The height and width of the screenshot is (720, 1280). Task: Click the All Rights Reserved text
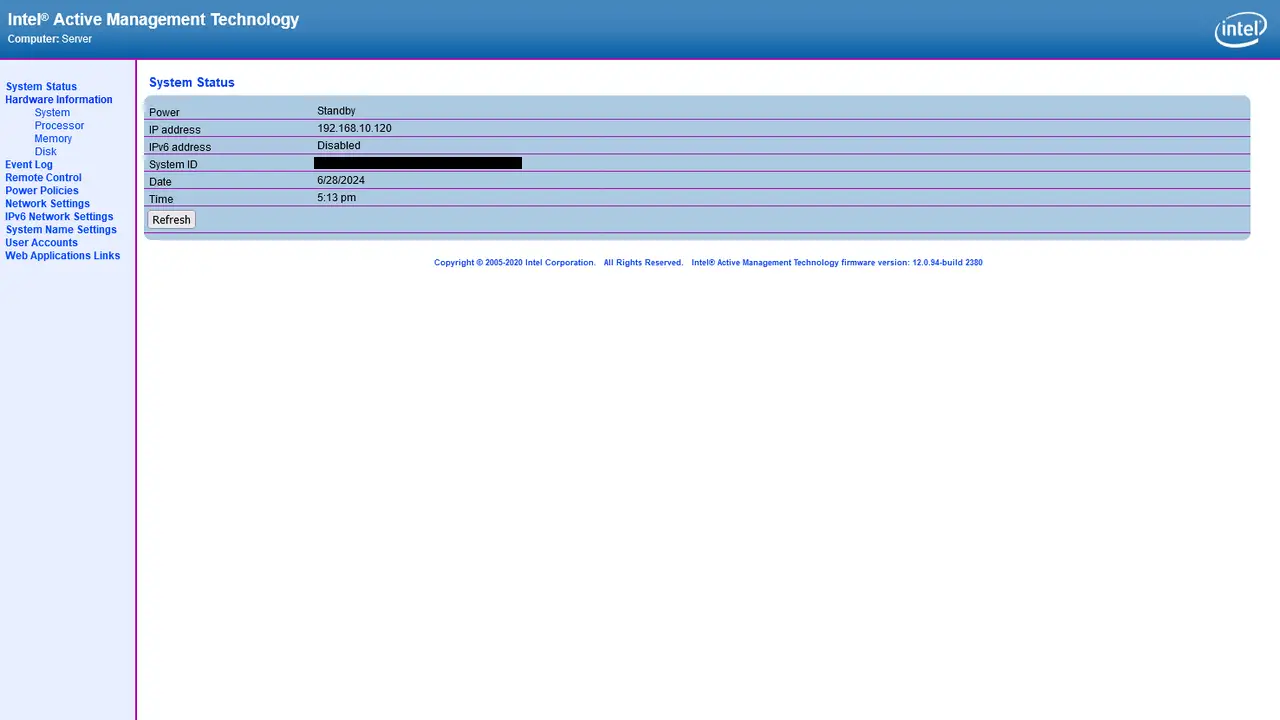[x=643, y=263]
